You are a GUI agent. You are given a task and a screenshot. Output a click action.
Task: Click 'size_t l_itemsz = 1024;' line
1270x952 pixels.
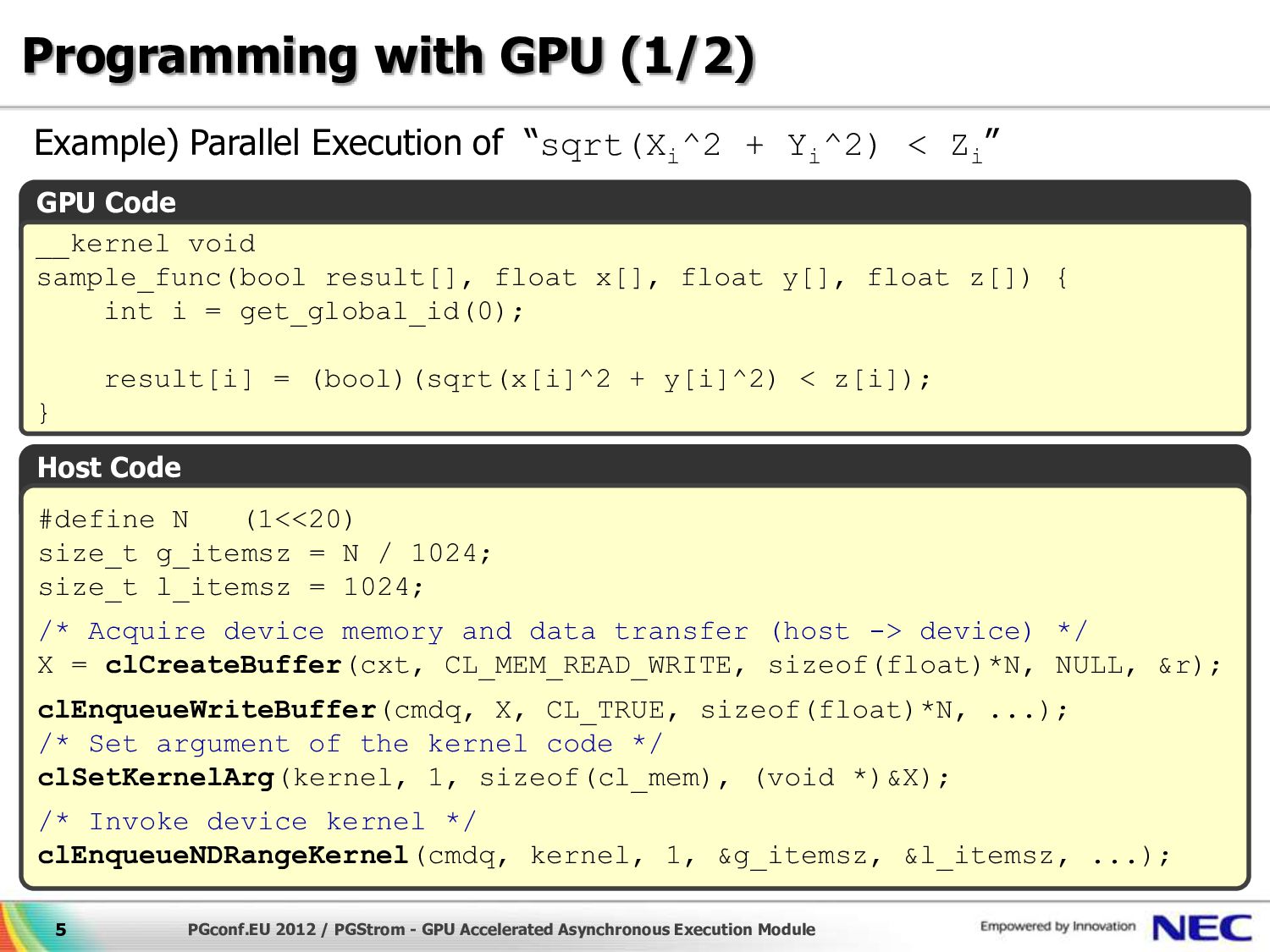[x=231, y=587]
